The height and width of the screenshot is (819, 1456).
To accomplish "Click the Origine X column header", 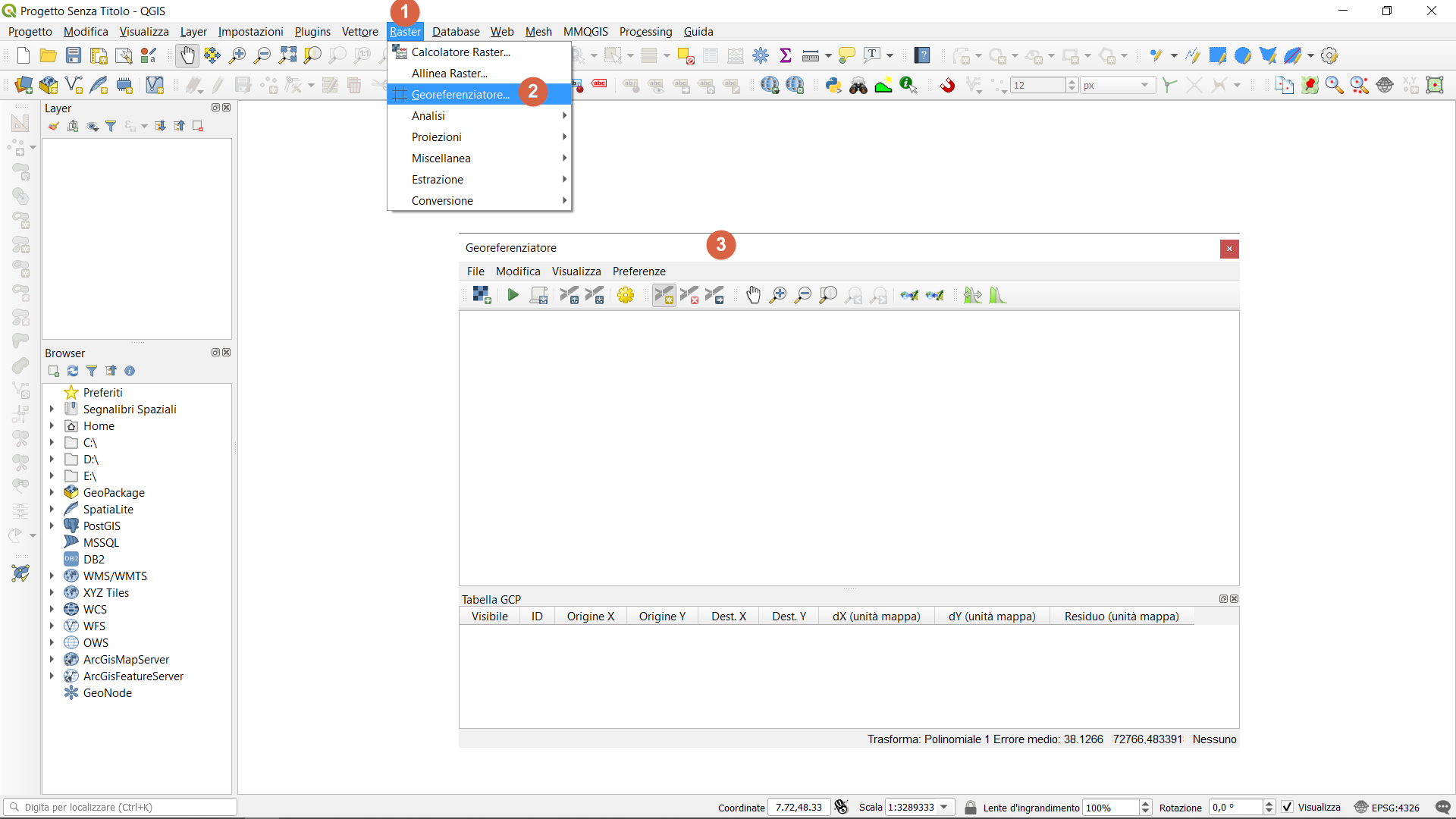I will click(x=590, y=617).
